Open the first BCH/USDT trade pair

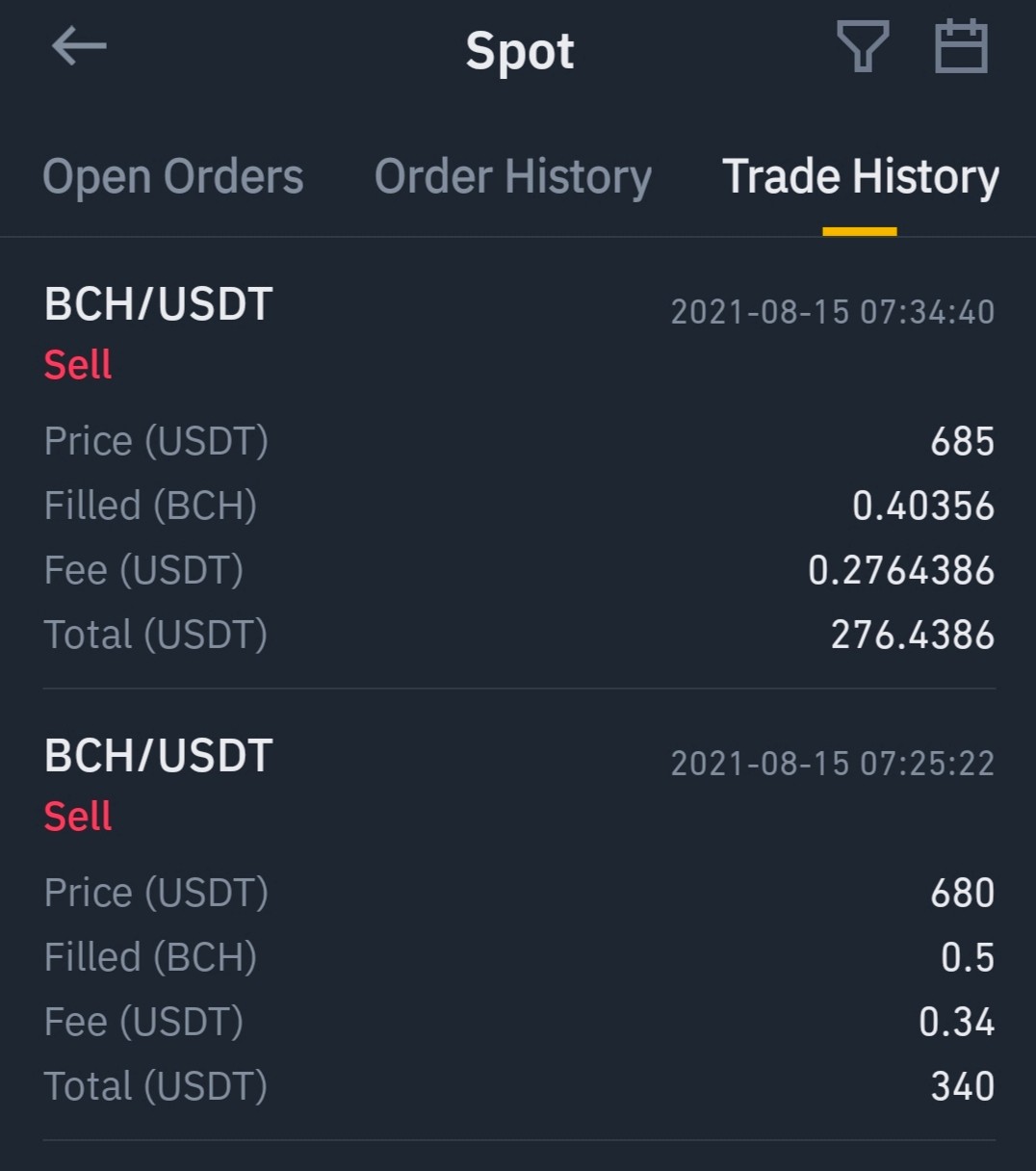(159, 304)
